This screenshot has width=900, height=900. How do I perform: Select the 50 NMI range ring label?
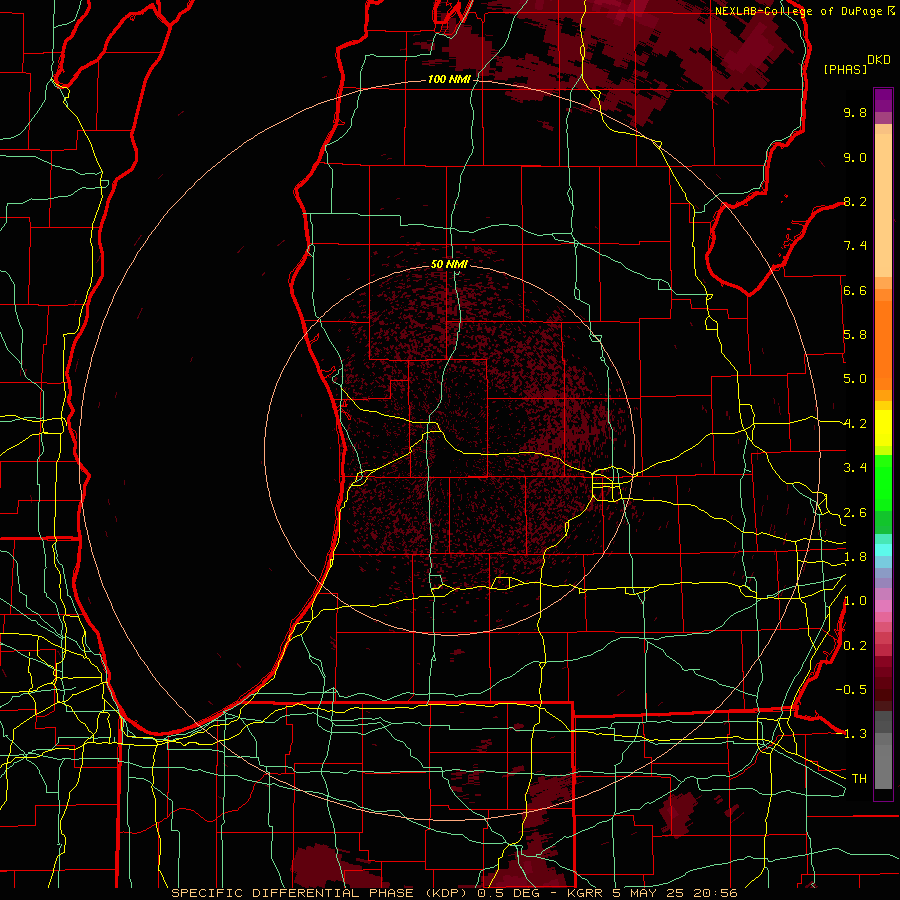(449, 264)
